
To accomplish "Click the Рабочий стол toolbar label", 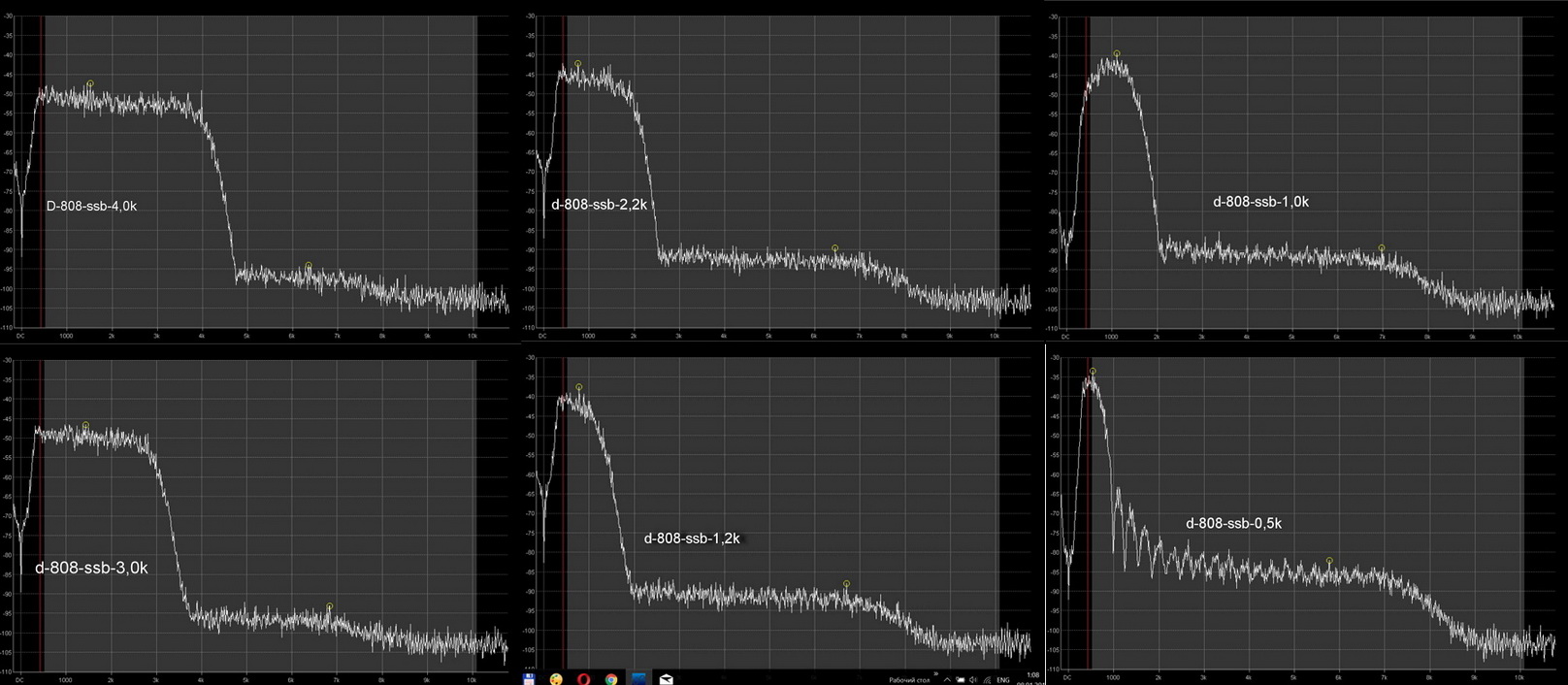I will click(909, 680).
